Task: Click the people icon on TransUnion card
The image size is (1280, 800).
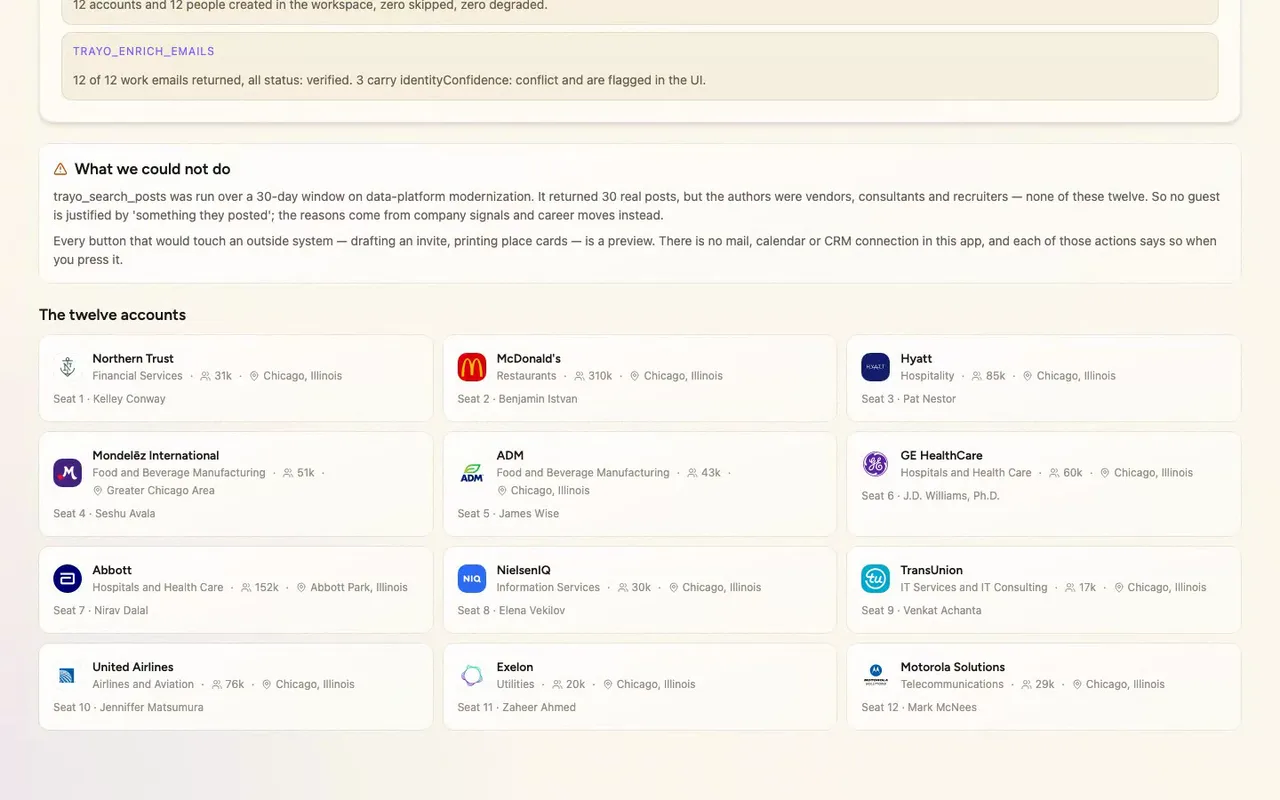Action: [x=1070, y=588]
